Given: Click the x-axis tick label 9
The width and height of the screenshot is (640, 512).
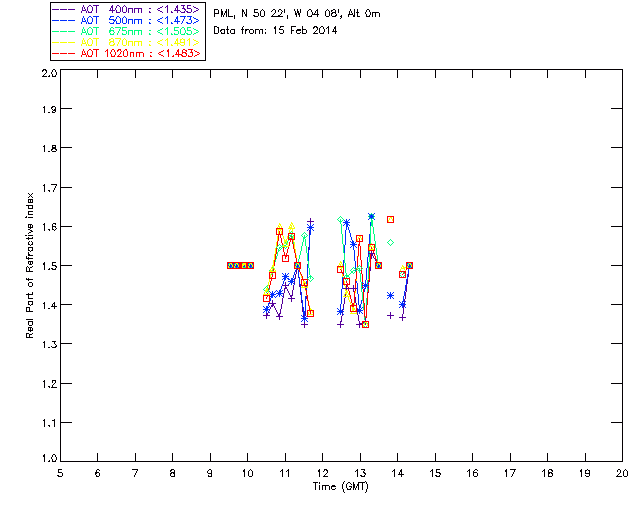Looking at the screenshot, I should 210,473.
